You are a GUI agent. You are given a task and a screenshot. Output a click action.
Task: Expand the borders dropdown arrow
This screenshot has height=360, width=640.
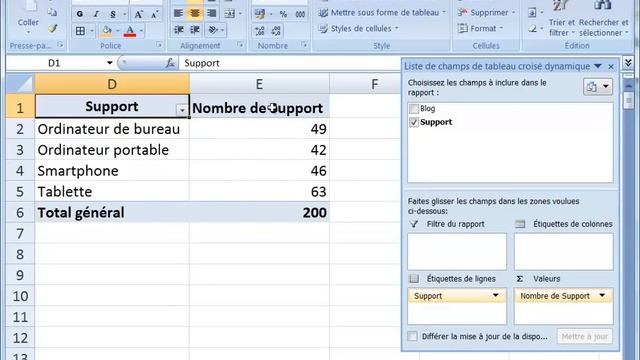[x=91, y=31]
